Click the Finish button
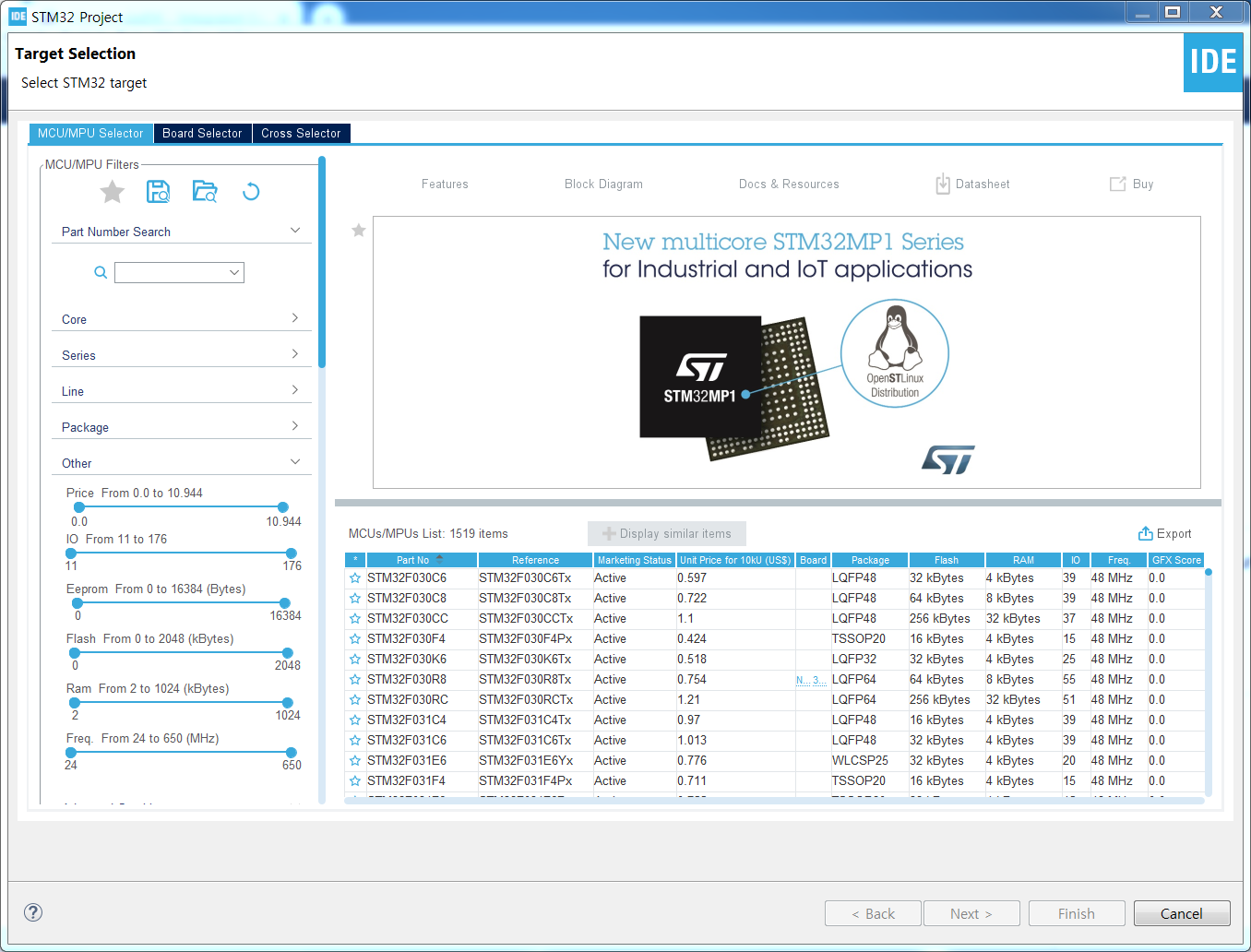 coord(1077,913)
